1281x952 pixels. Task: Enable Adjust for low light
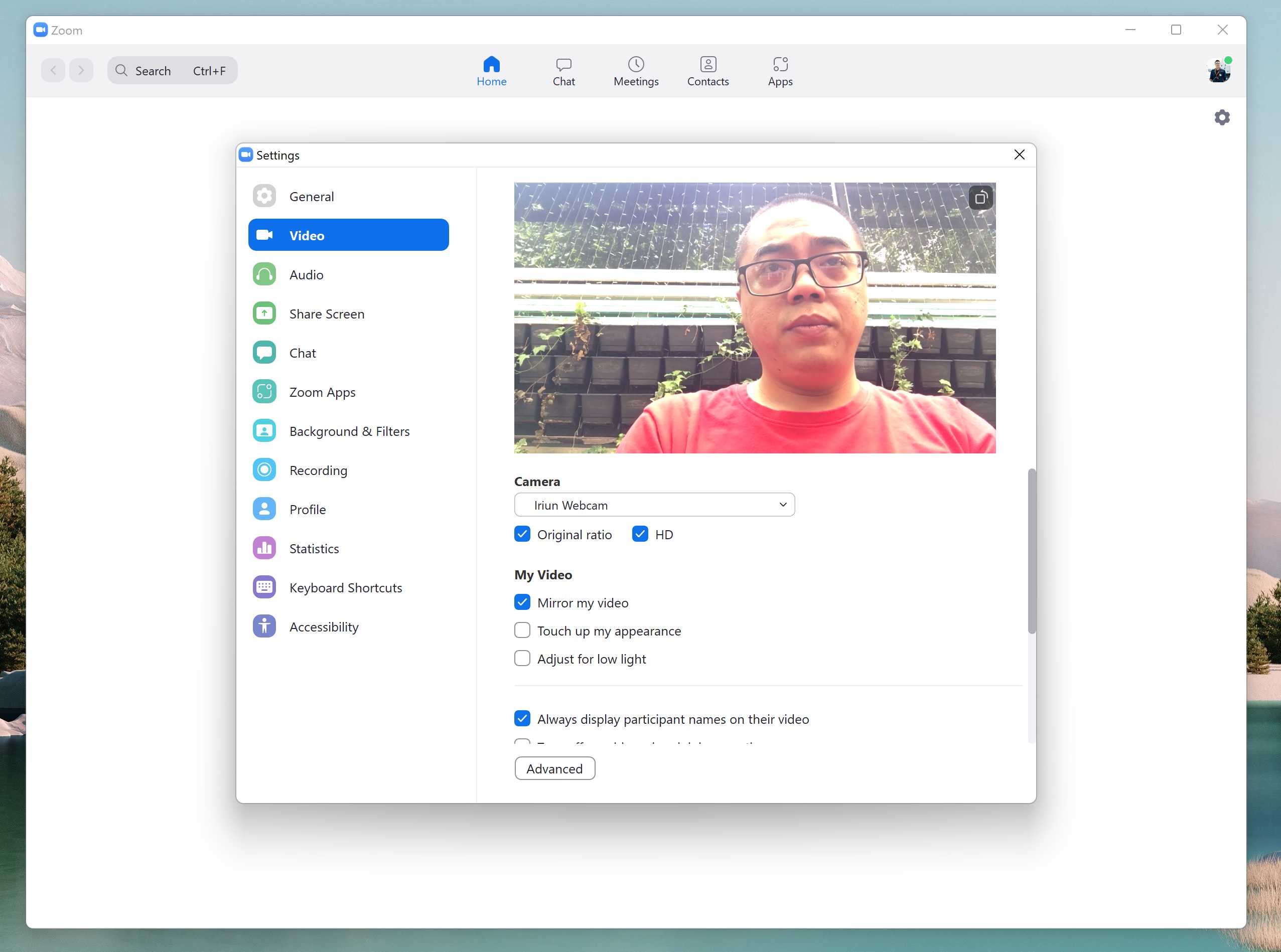point(522,658)
